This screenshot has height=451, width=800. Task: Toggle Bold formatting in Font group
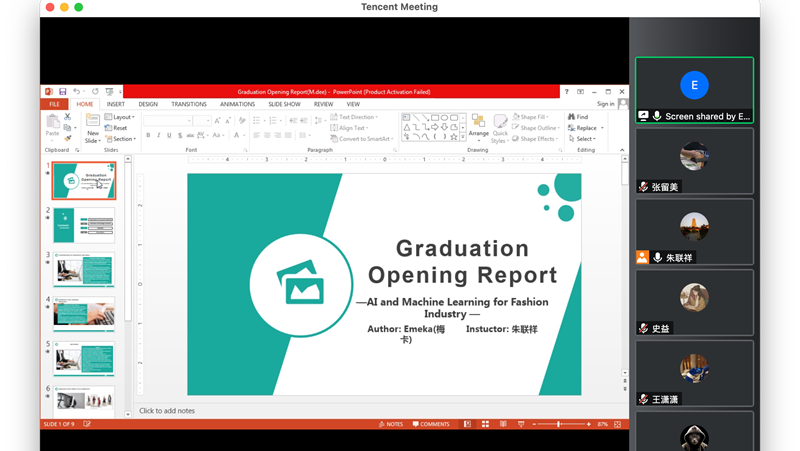click(x=148, y=135)
